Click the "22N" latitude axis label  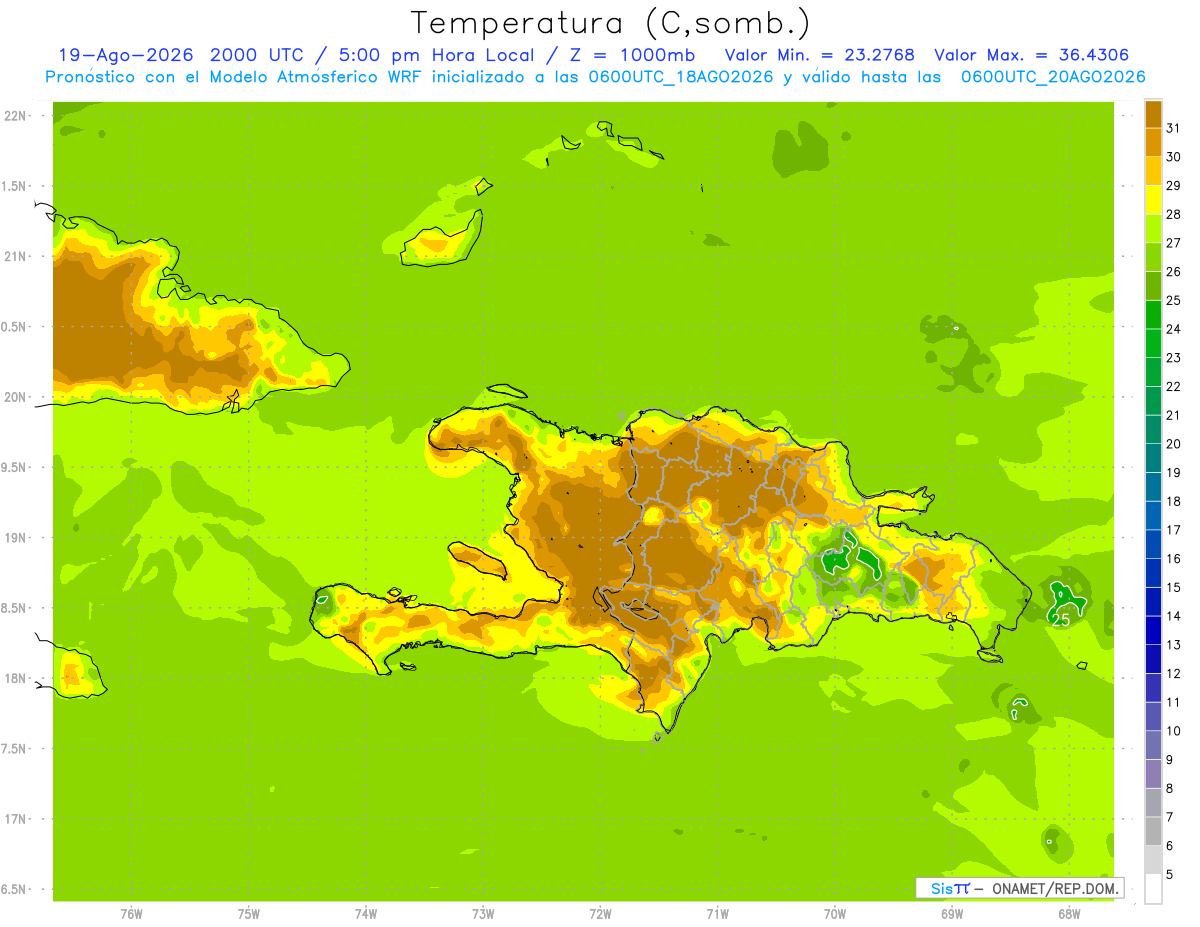coord(14,116)
